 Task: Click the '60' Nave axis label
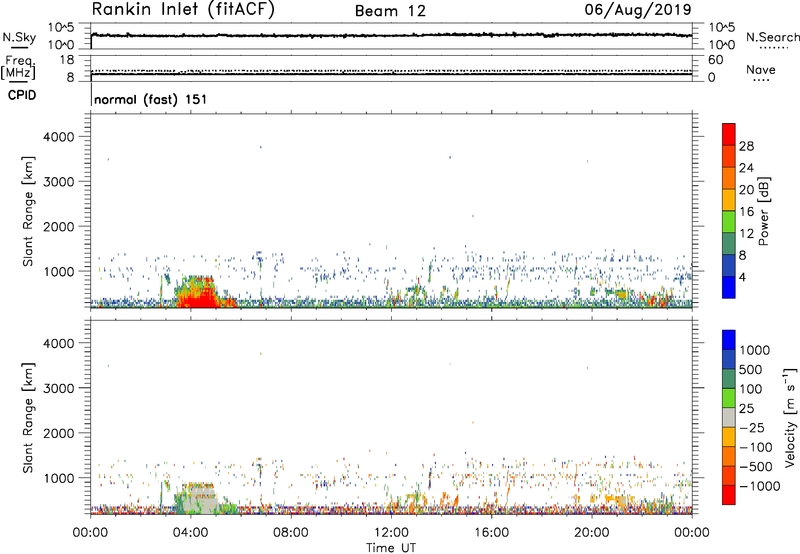click(715, 60)
